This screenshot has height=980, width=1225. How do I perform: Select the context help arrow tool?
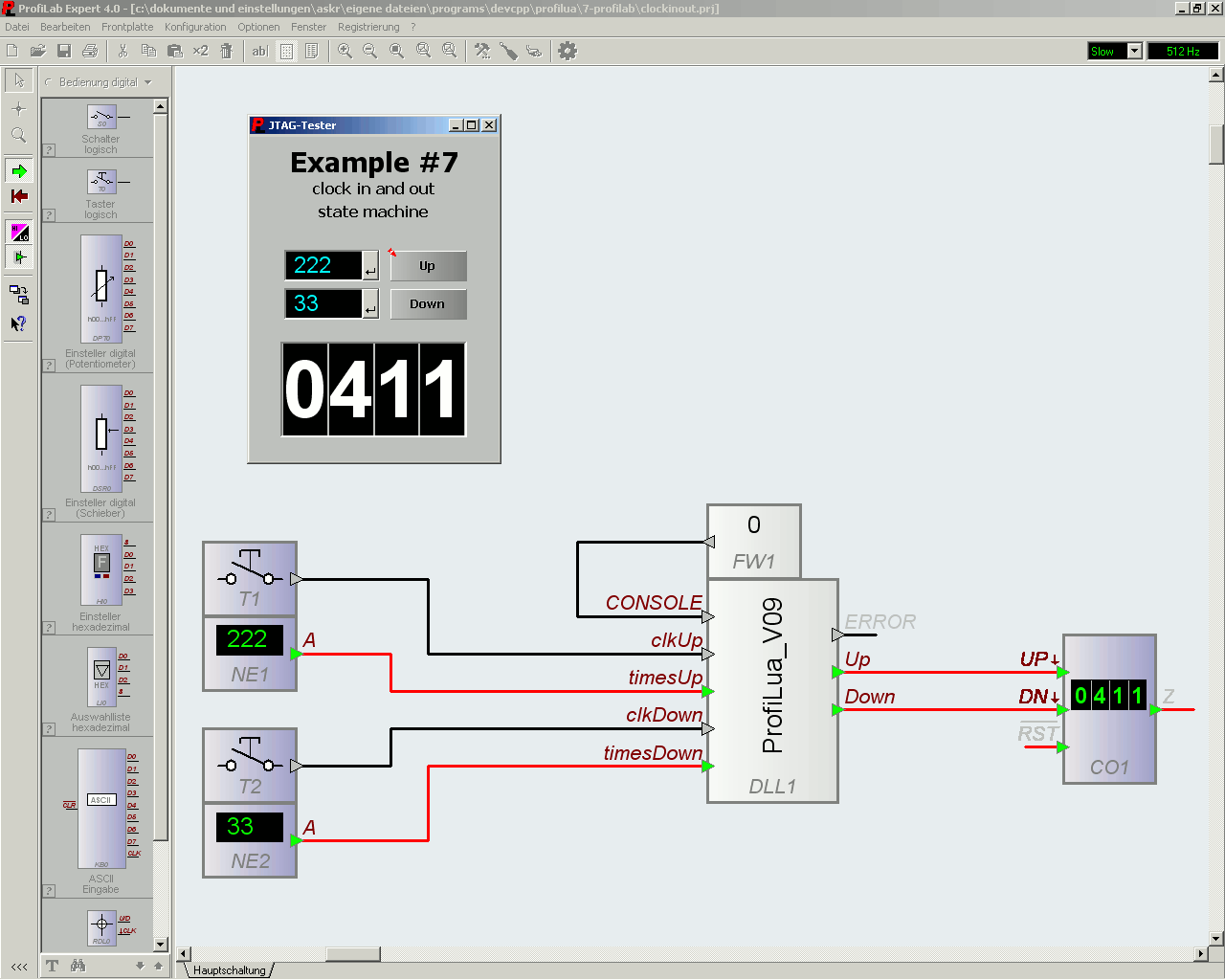click(x=18, y=323)
